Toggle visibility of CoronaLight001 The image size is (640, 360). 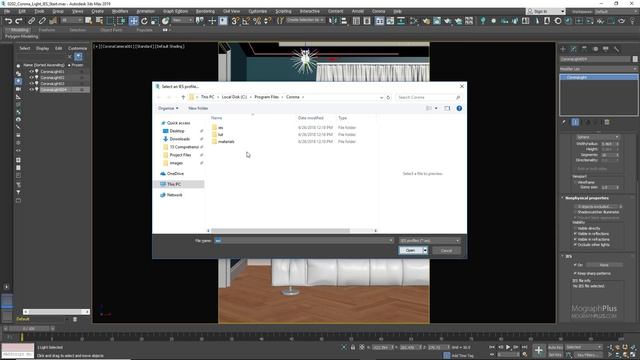[x=31, y=71]
